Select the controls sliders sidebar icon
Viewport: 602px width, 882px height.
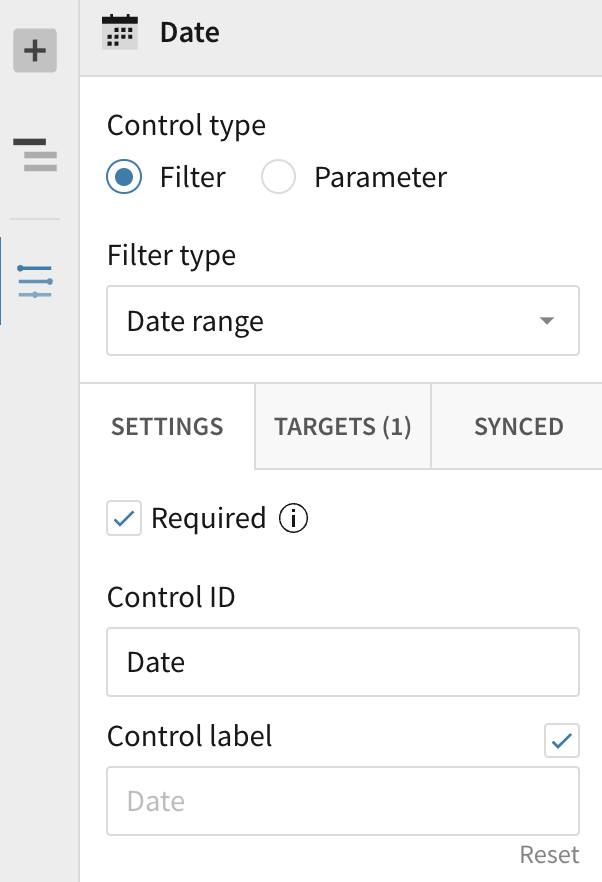pyautogui.click(x=35, y=281)
